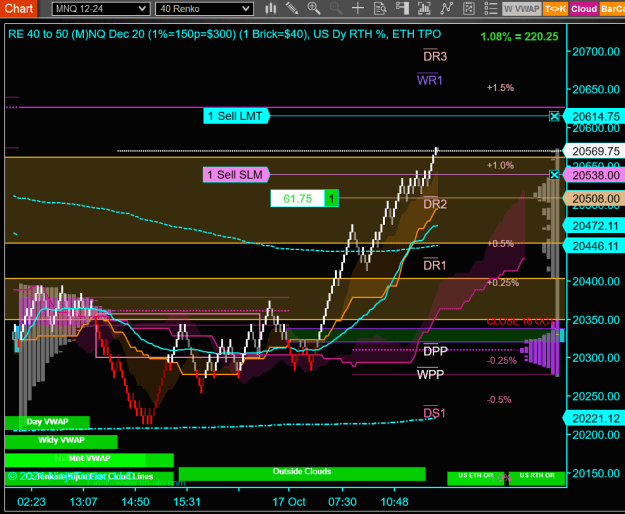Toggle the T<>K button
Viewport: 625px width, 514px height.
pos(555,9)
